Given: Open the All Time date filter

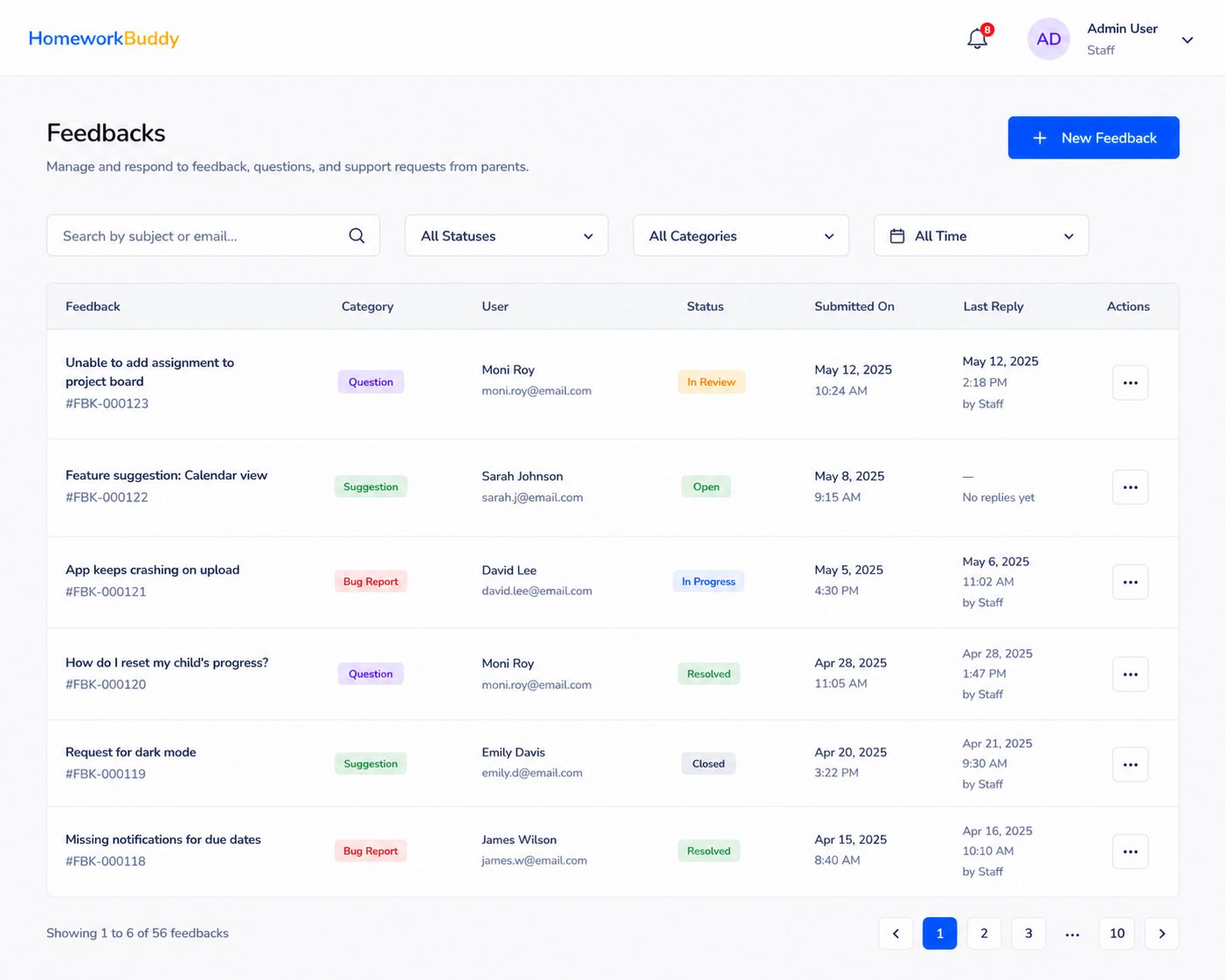Looking at the screenshot, I should [x=981, y=236].
